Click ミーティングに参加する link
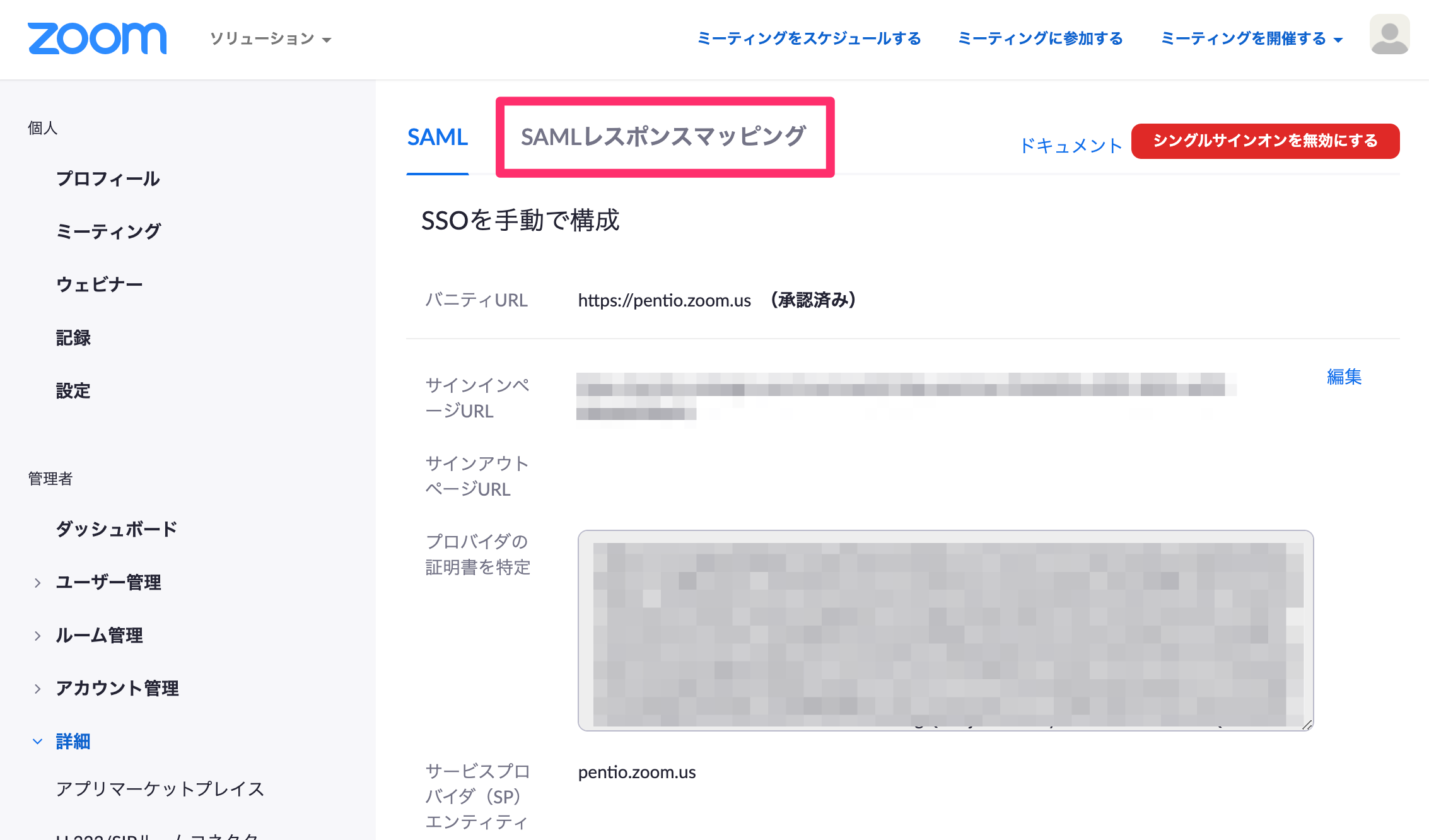Viewport: 1429px width, 840px height. click(x=1041, y=38)
